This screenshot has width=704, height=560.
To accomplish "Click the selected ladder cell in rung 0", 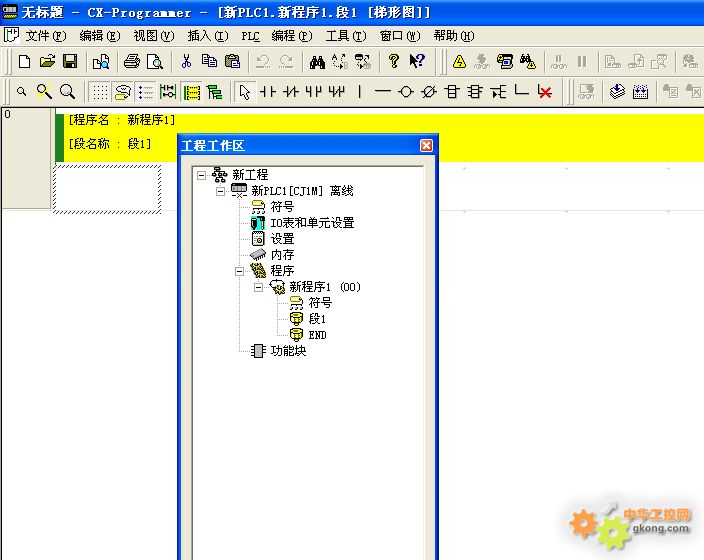I will (107, 189).
